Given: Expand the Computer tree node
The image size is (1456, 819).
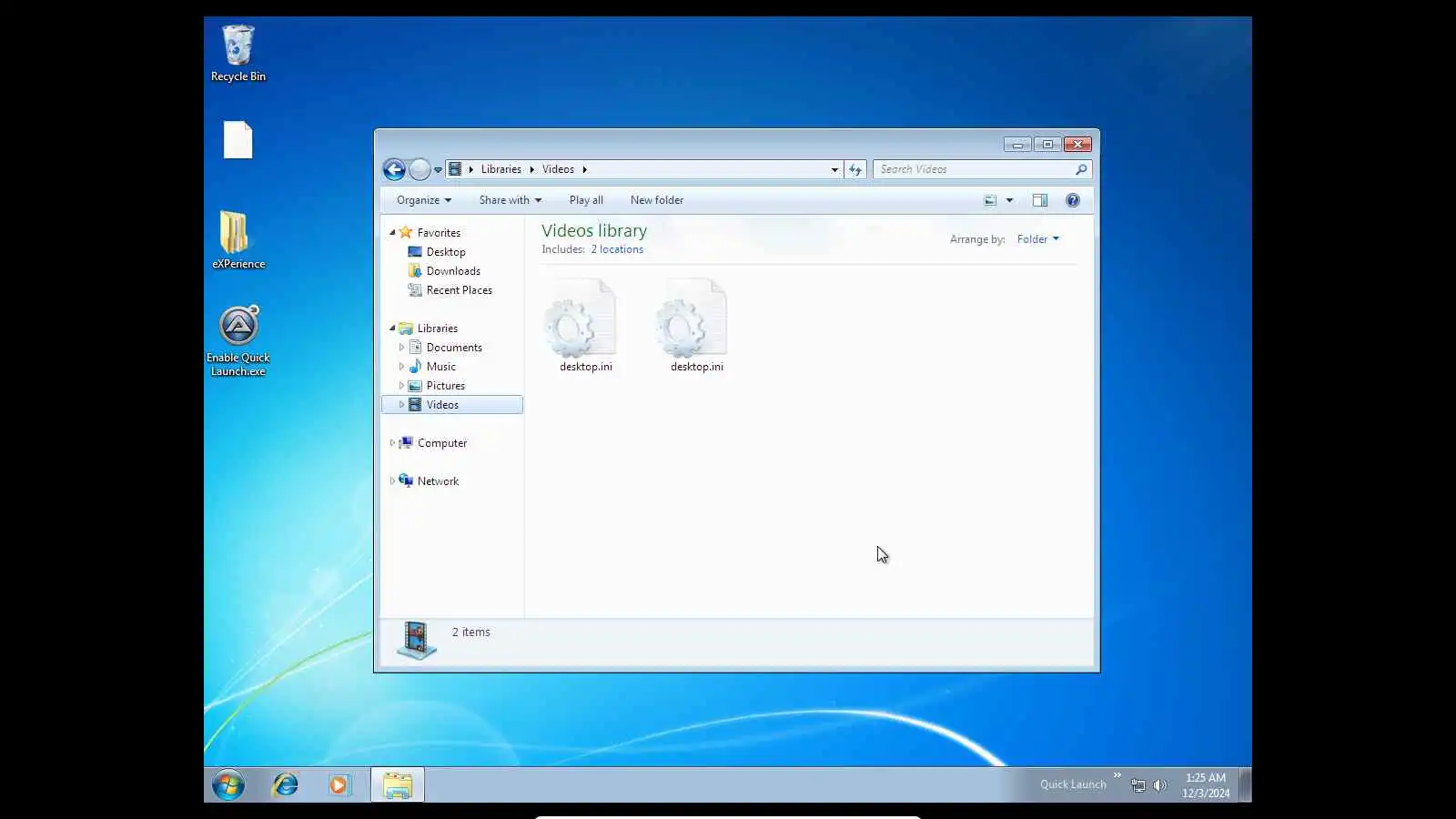Looking at the screenshot, I should click(392, 443).
